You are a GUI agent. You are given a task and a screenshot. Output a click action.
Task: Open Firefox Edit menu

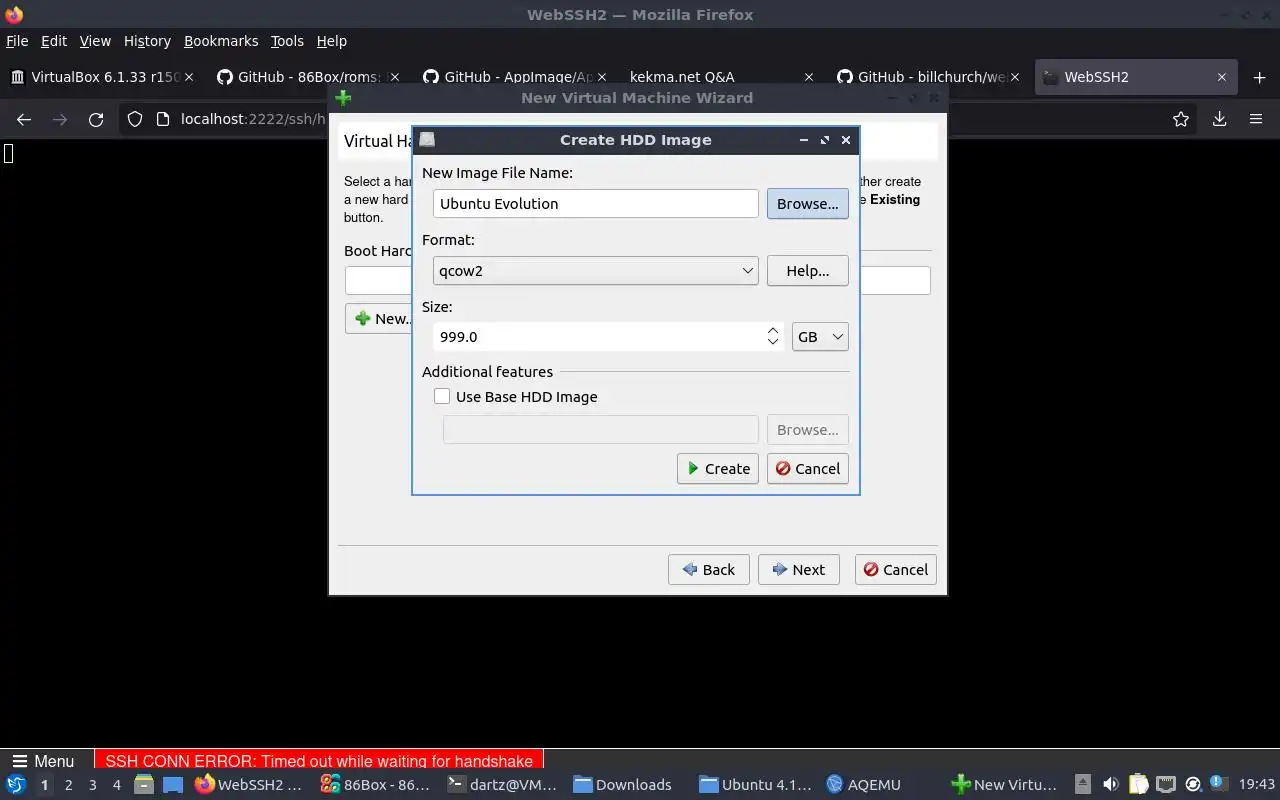point(54,41)
